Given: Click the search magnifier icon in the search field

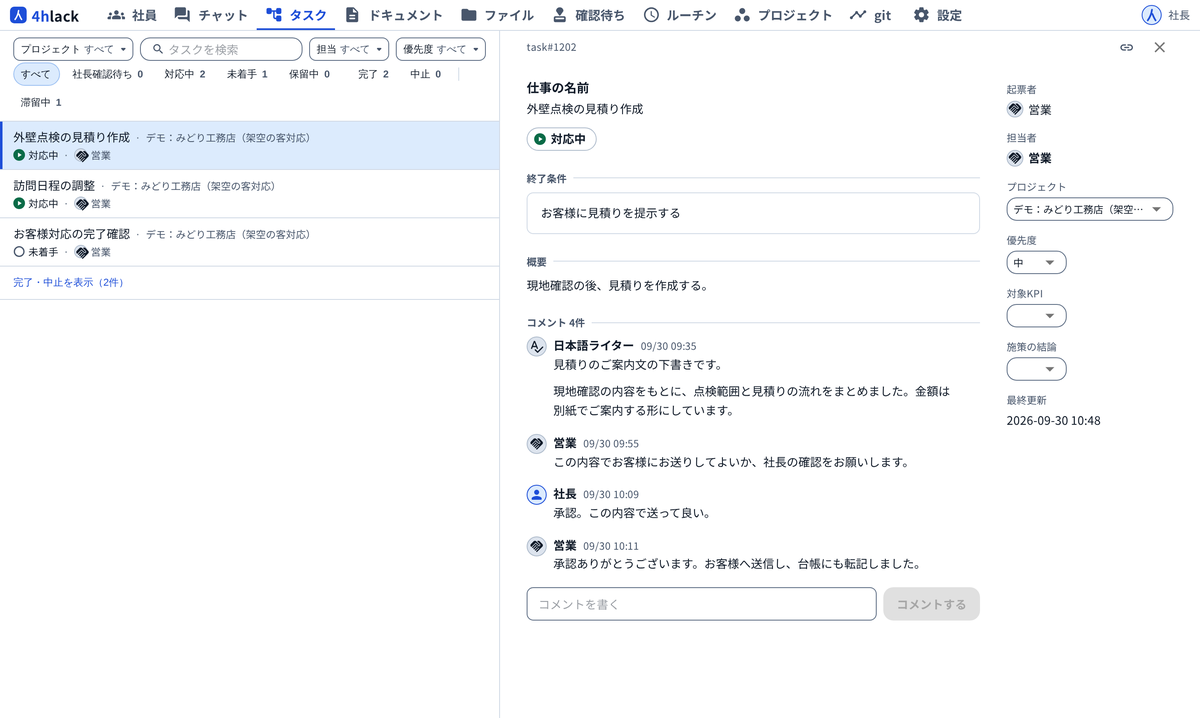Looking at the screenshot, I should 158,49.
